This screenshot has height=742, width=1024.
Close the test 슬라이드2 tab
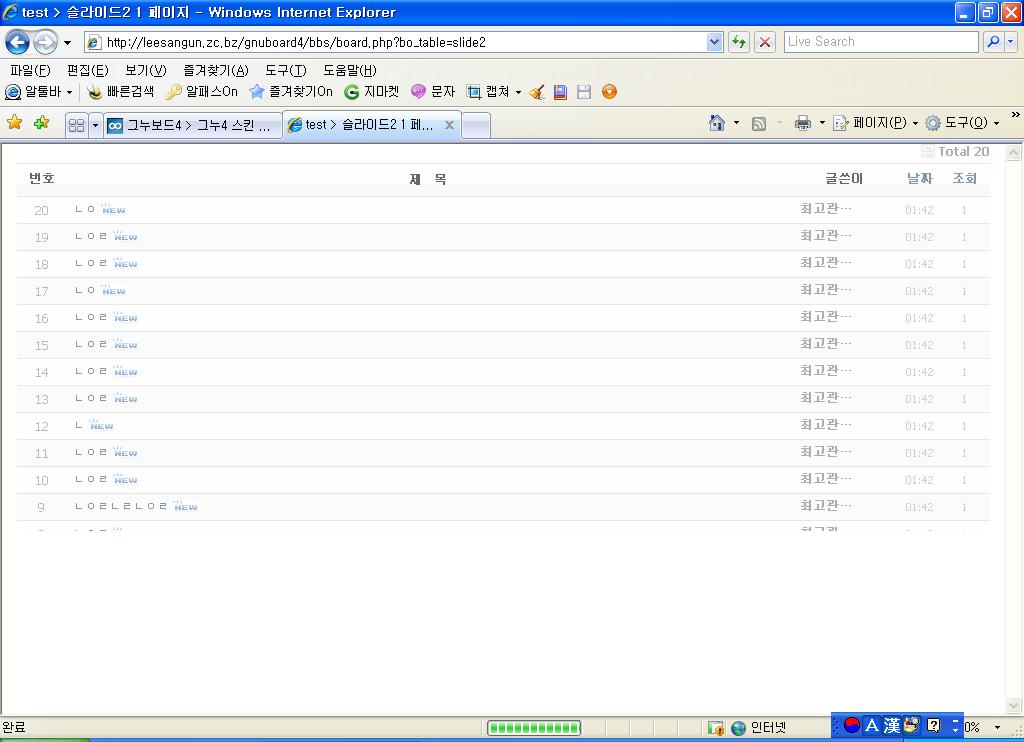pos(449,125)
